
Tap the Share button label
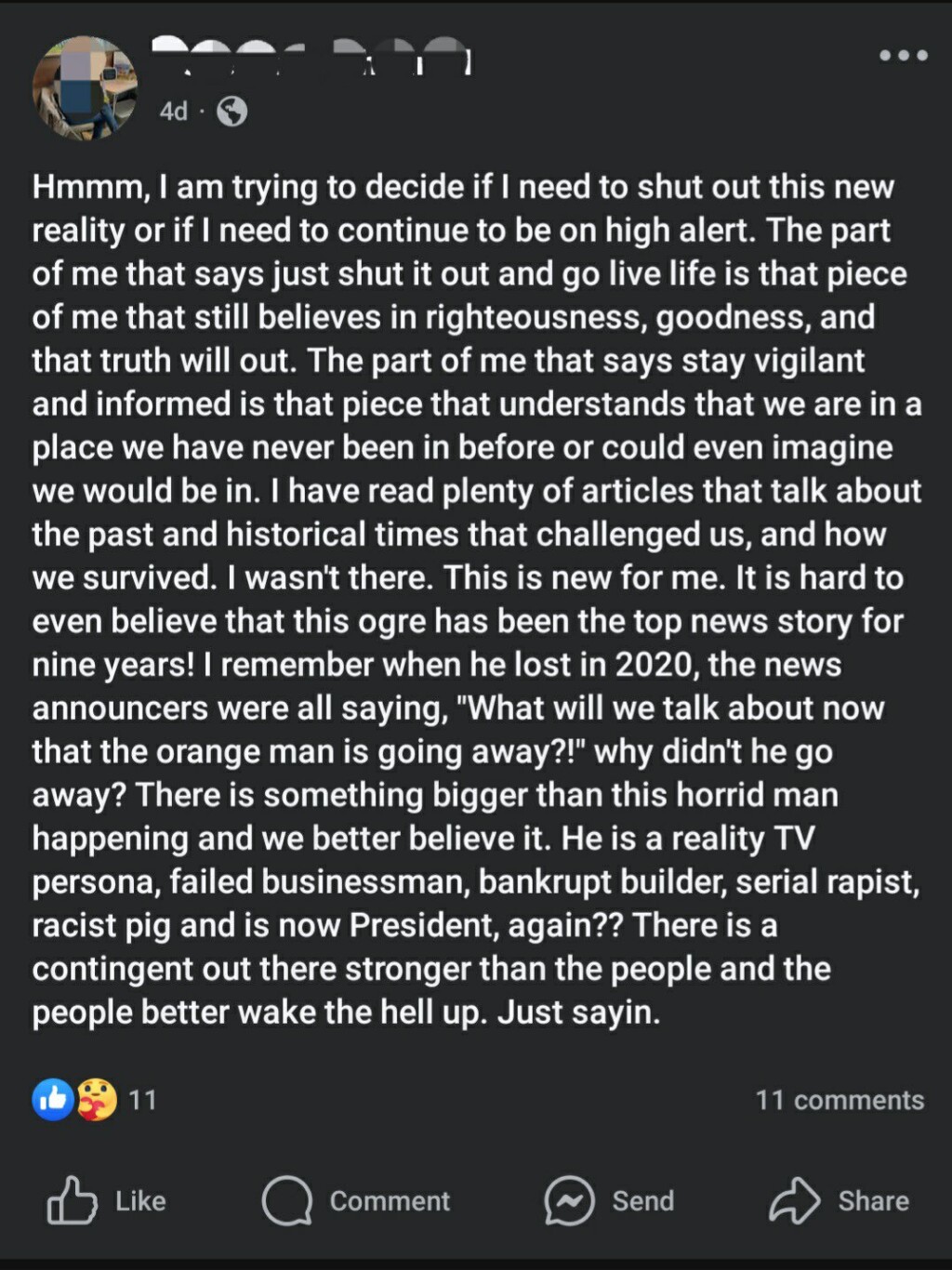[x=873, y=1200]
